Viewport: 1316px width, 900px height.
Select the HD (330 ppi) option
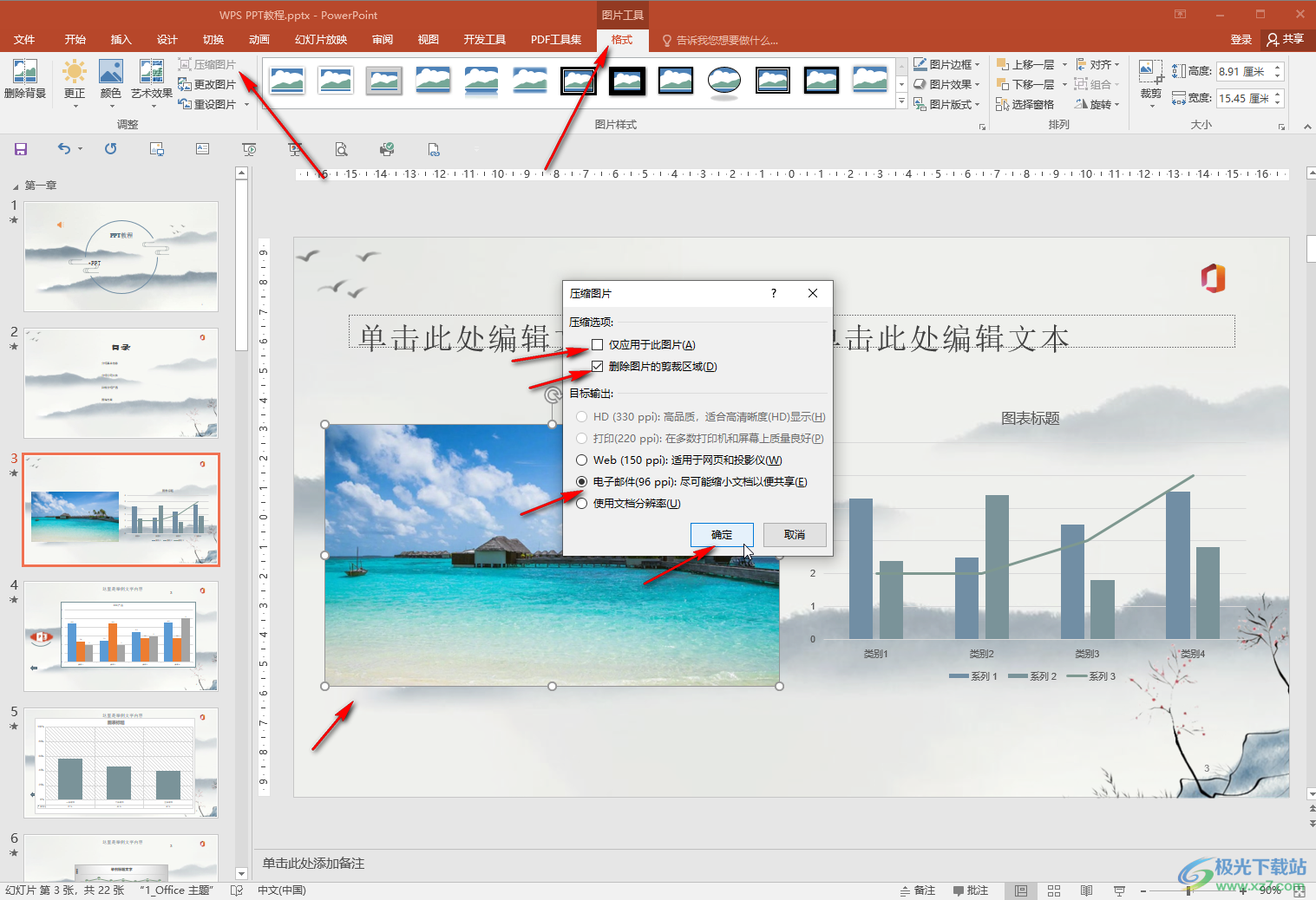pos(700,416)
